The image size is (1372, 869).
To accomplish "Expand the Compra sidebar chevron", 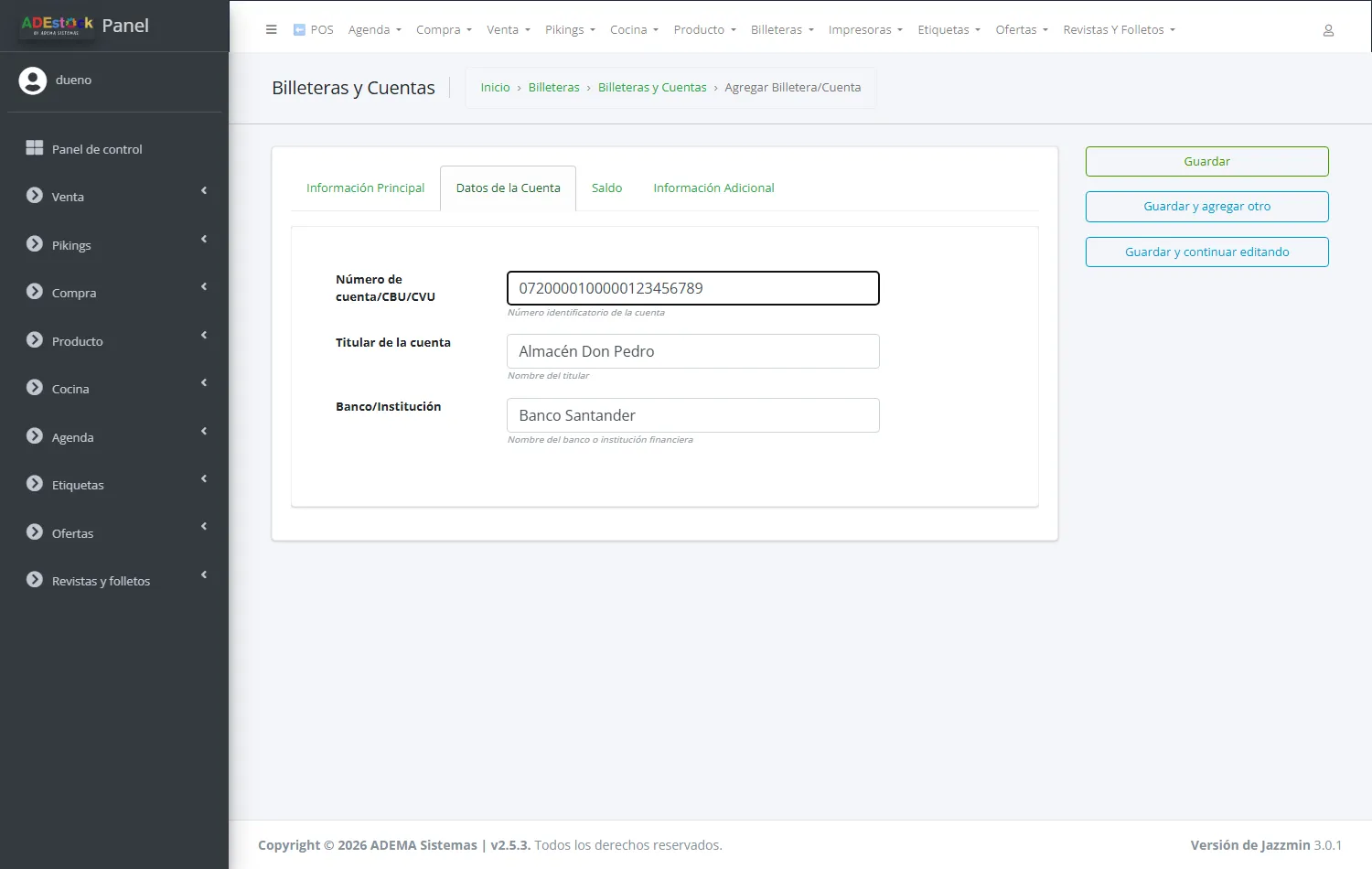I will point(204,287).
